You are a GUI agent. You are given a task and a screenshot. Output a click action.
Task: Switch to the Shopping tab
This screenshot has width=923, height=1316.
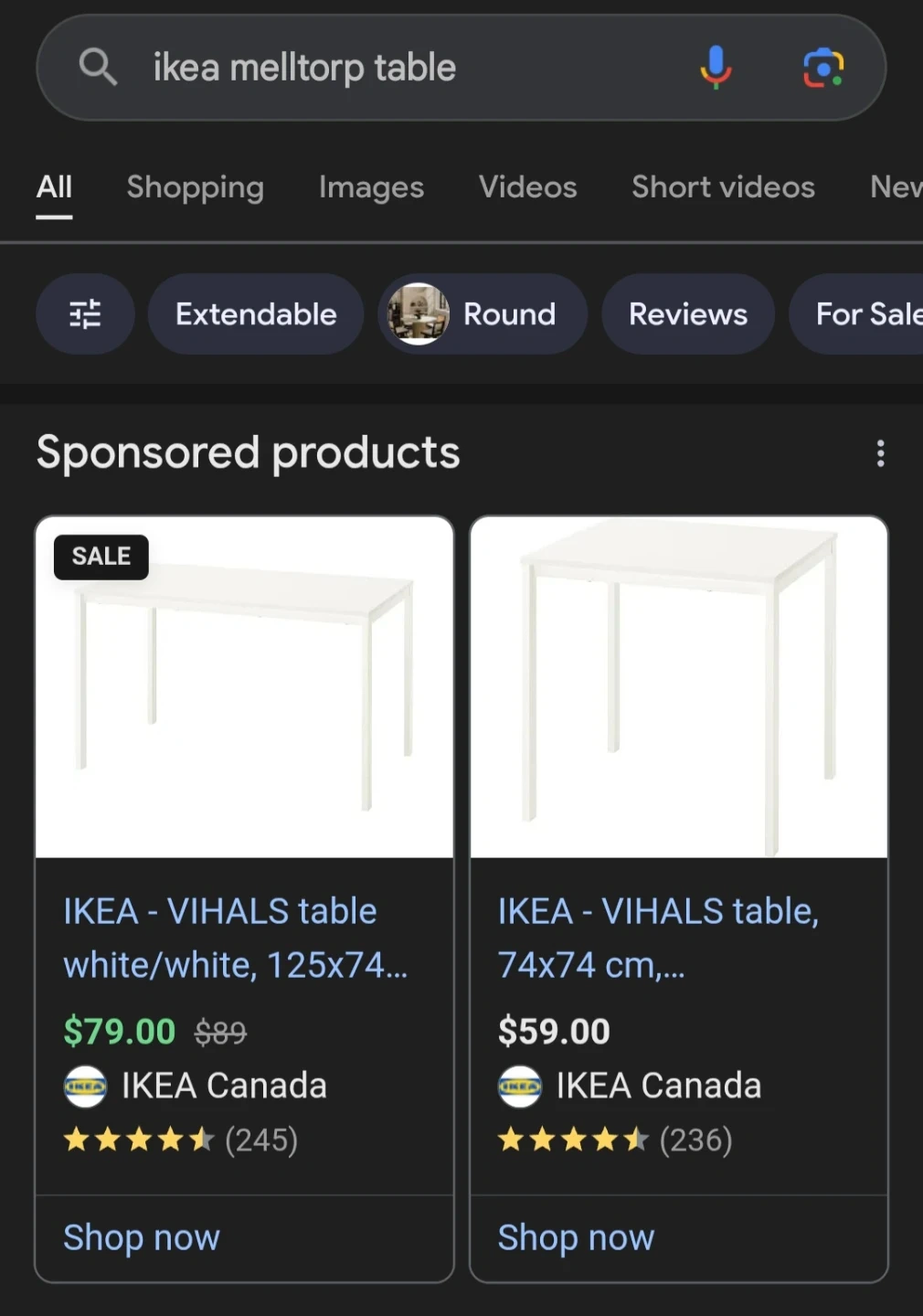point(196,187)
